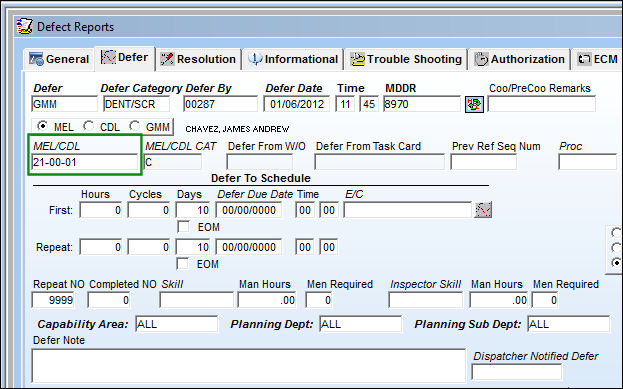
Task: Open the Informational tab
Action: (293, 59)
